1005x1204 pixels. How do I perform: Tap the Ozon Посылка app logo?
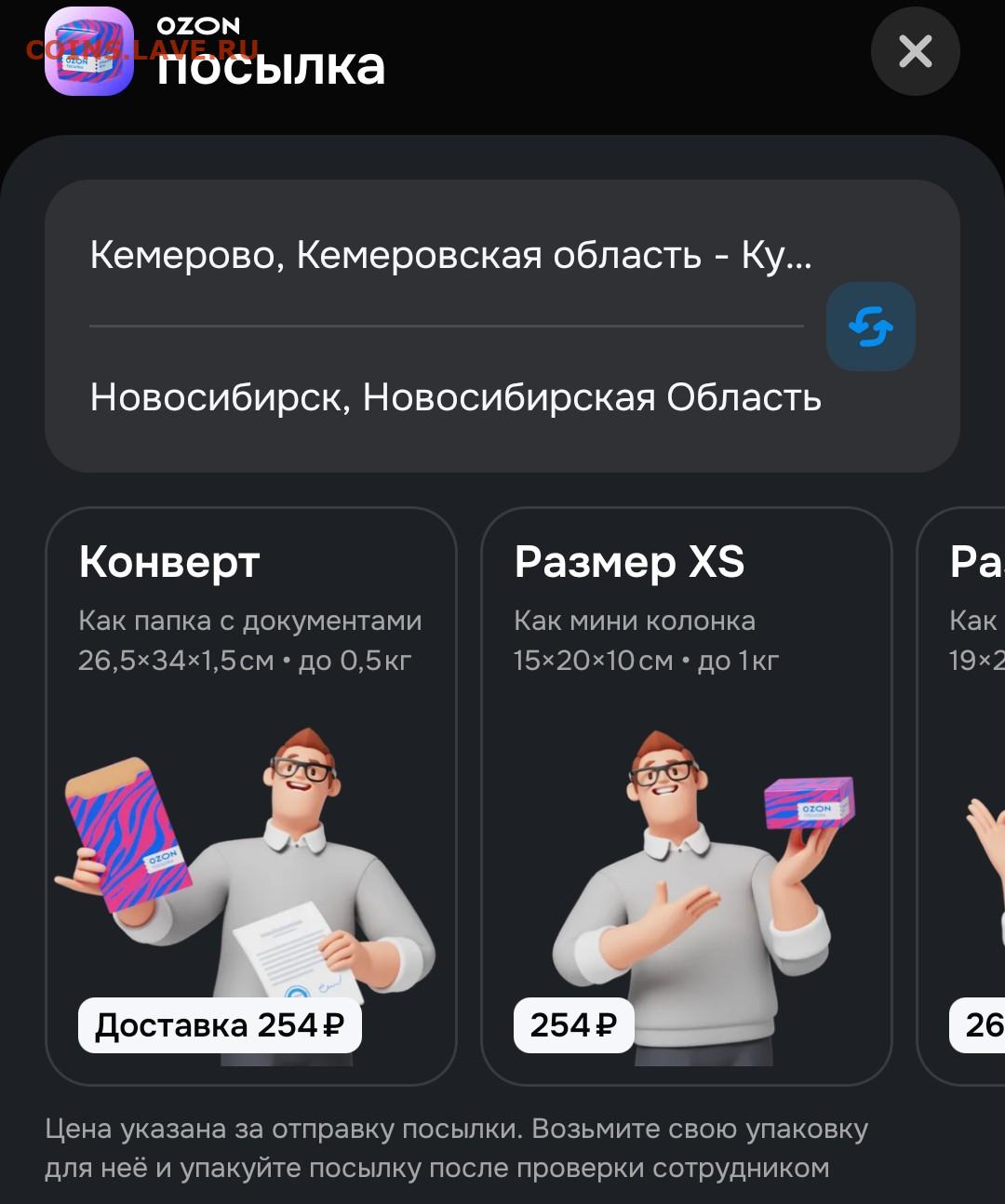(89, 51)
